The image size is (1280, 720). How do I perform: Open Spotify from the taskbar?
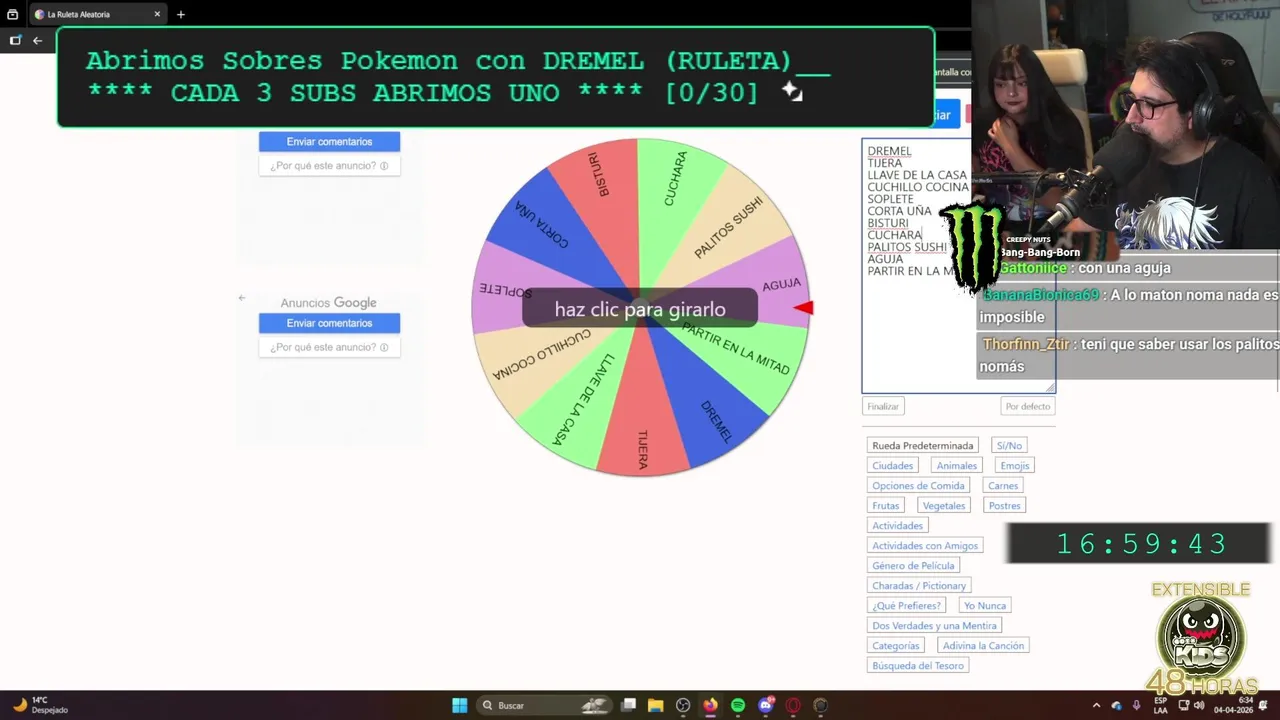[x=738, y=705]
